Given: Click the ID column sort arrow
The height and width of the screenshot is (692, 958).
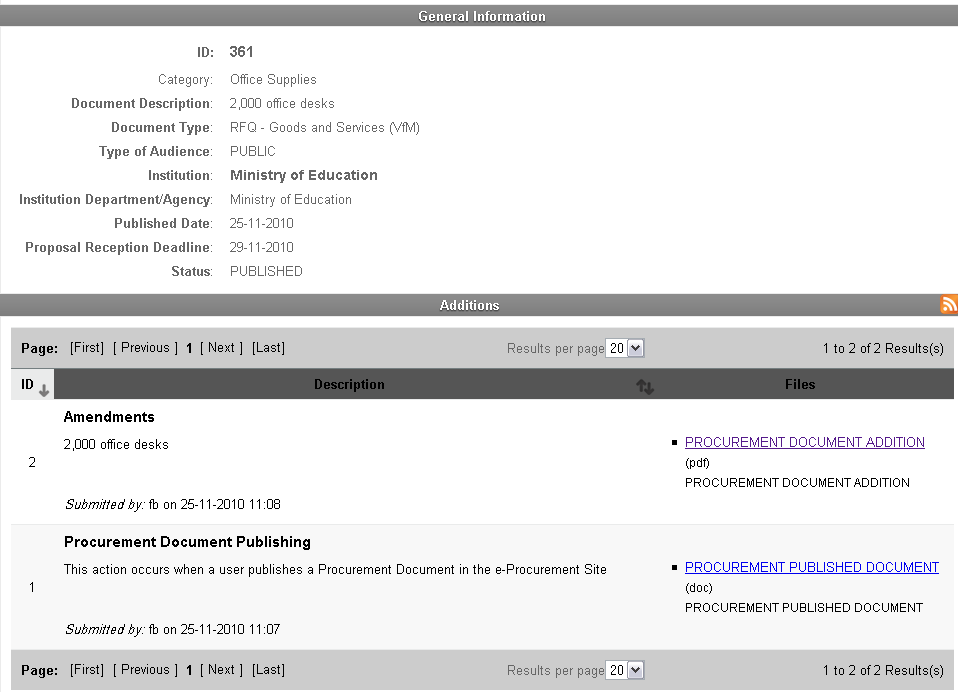Looking at the screenshot, I should [44, 388].
